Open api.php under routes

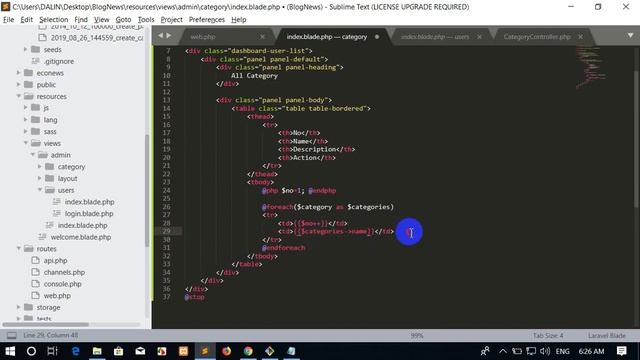click(x=56, y=260)
